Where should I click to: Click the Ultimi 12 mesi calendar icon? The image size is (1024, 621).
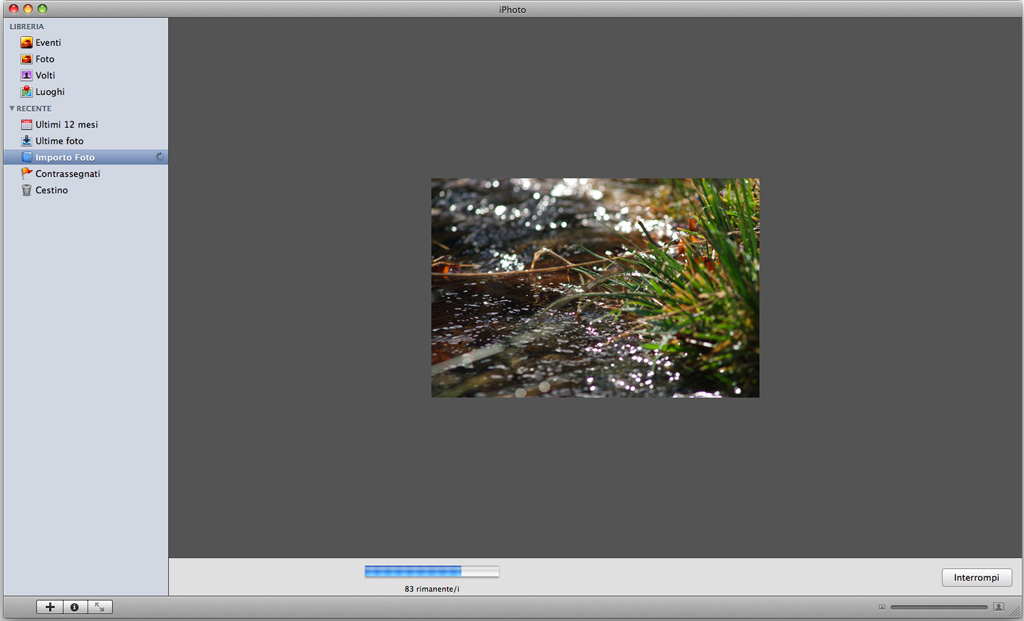(26, 124)
